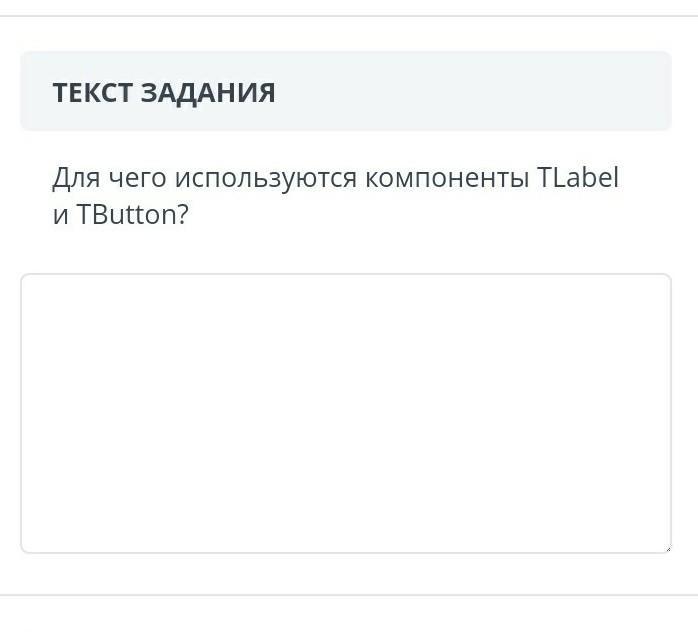This screenshot has height=632, width=698.
Task: Click the horizontal divider below answer box
Action: [349, 595]
